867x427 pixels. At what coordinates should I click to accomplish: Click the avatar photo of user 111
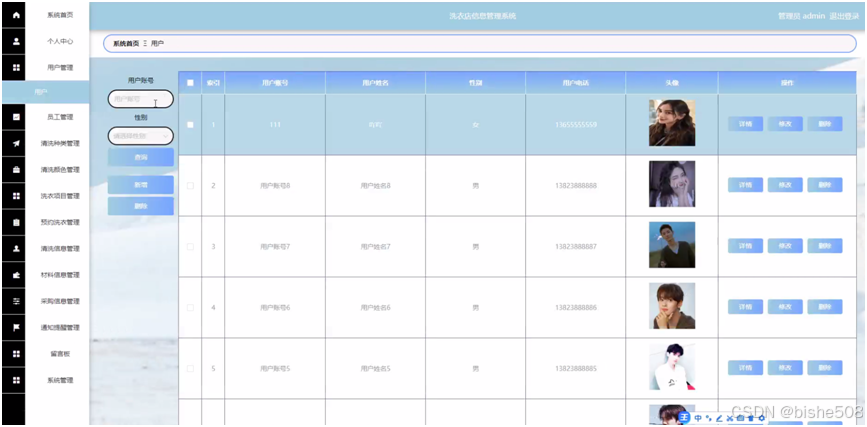pos(672,123)
